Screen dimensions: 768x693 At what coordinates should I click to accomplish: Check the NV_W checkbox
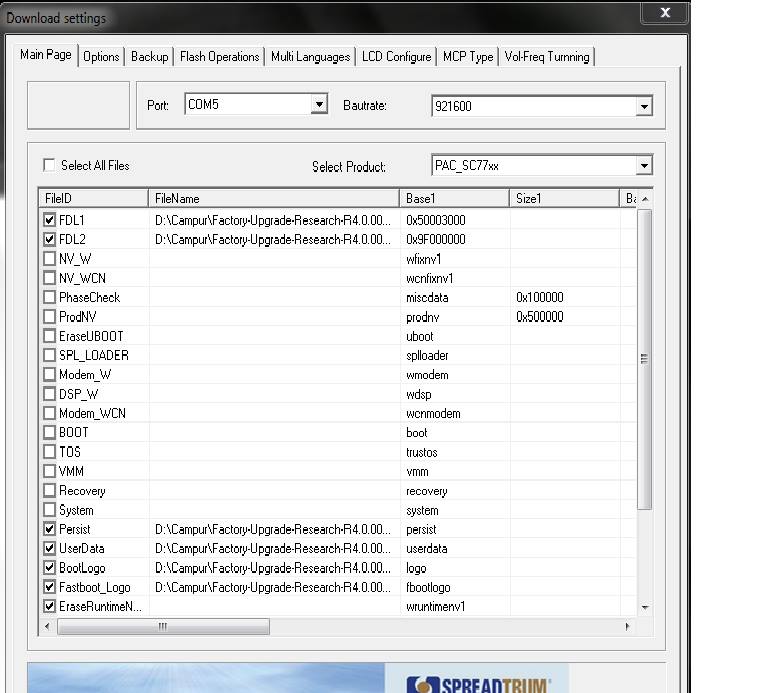(x=49, y=258)
